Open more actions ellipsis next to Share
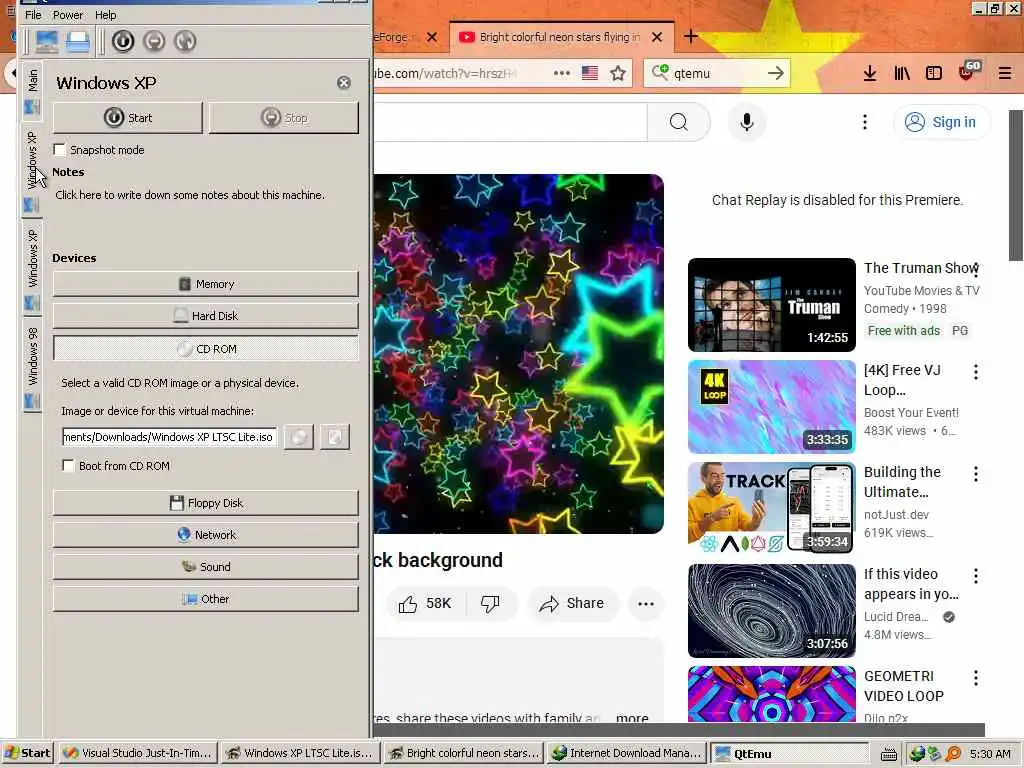Screen dimensions: 1024x768 pos(646,603)
